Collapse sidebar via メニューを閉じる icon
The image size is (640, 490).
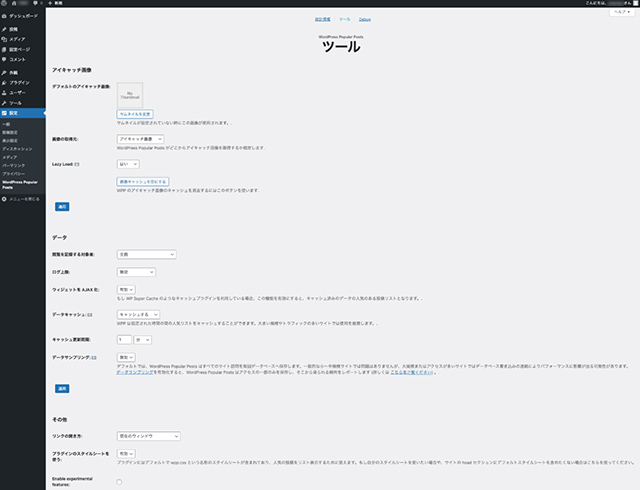pos(4,199)
